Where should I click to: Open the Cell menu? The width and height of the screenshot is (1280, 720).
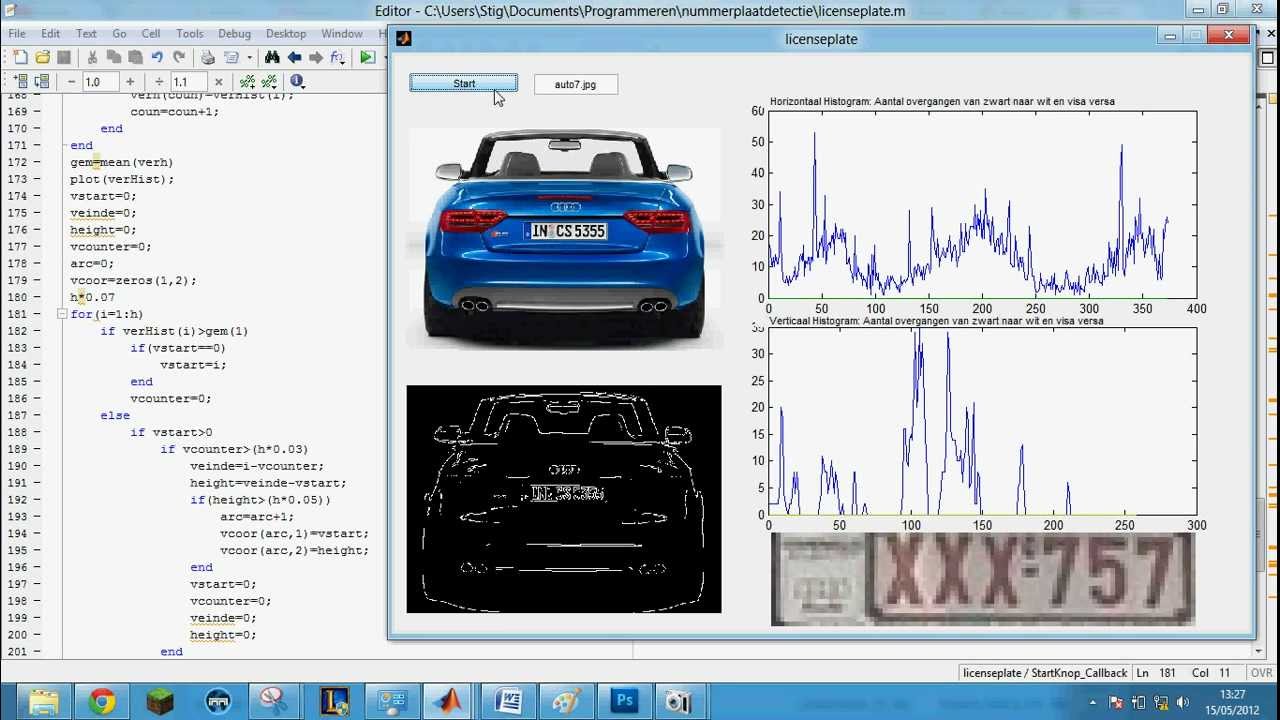(150, 33)
